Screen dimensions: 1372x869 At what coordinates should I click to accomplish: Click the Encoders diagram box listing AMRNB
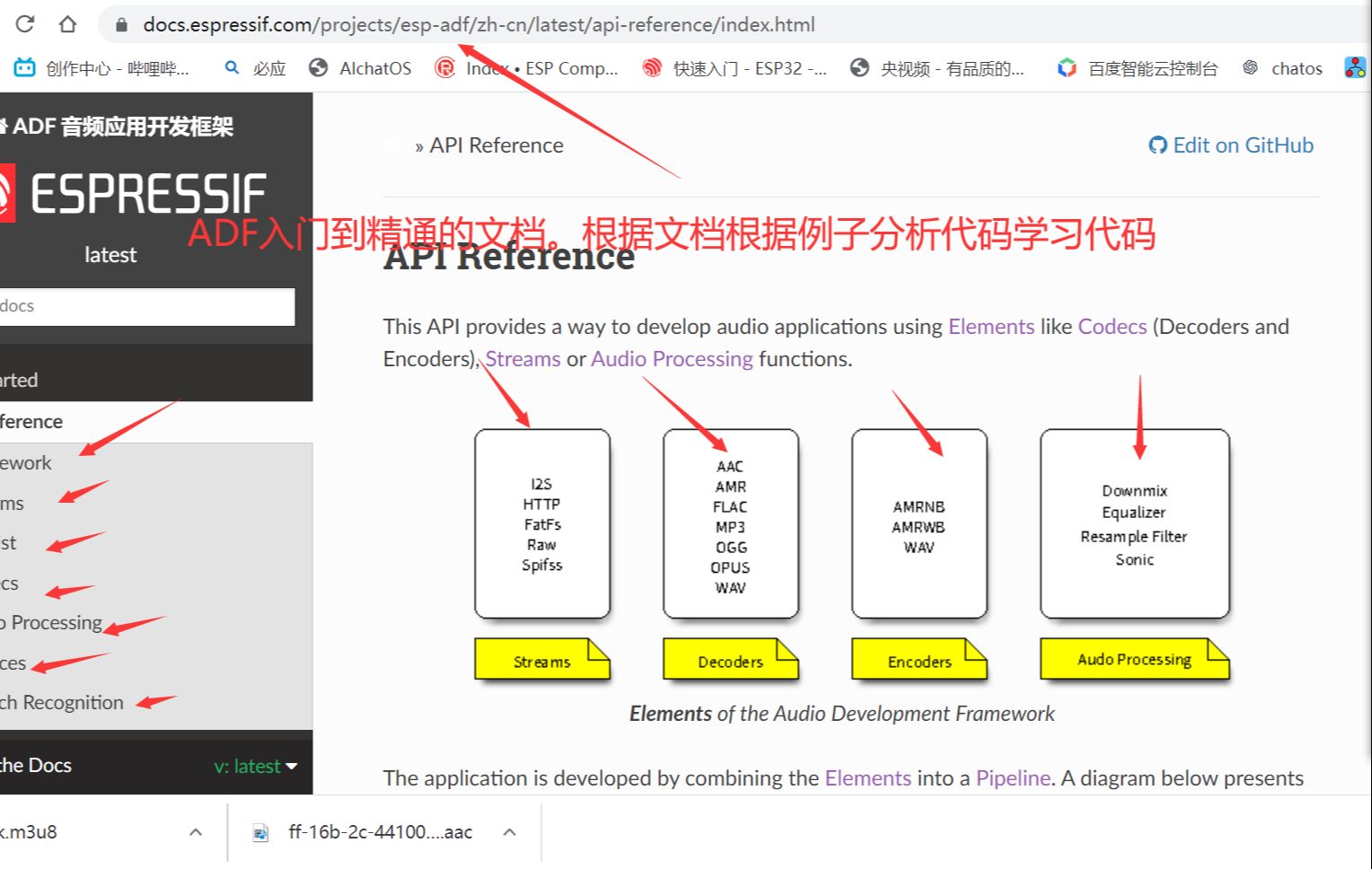click(919, 523)
